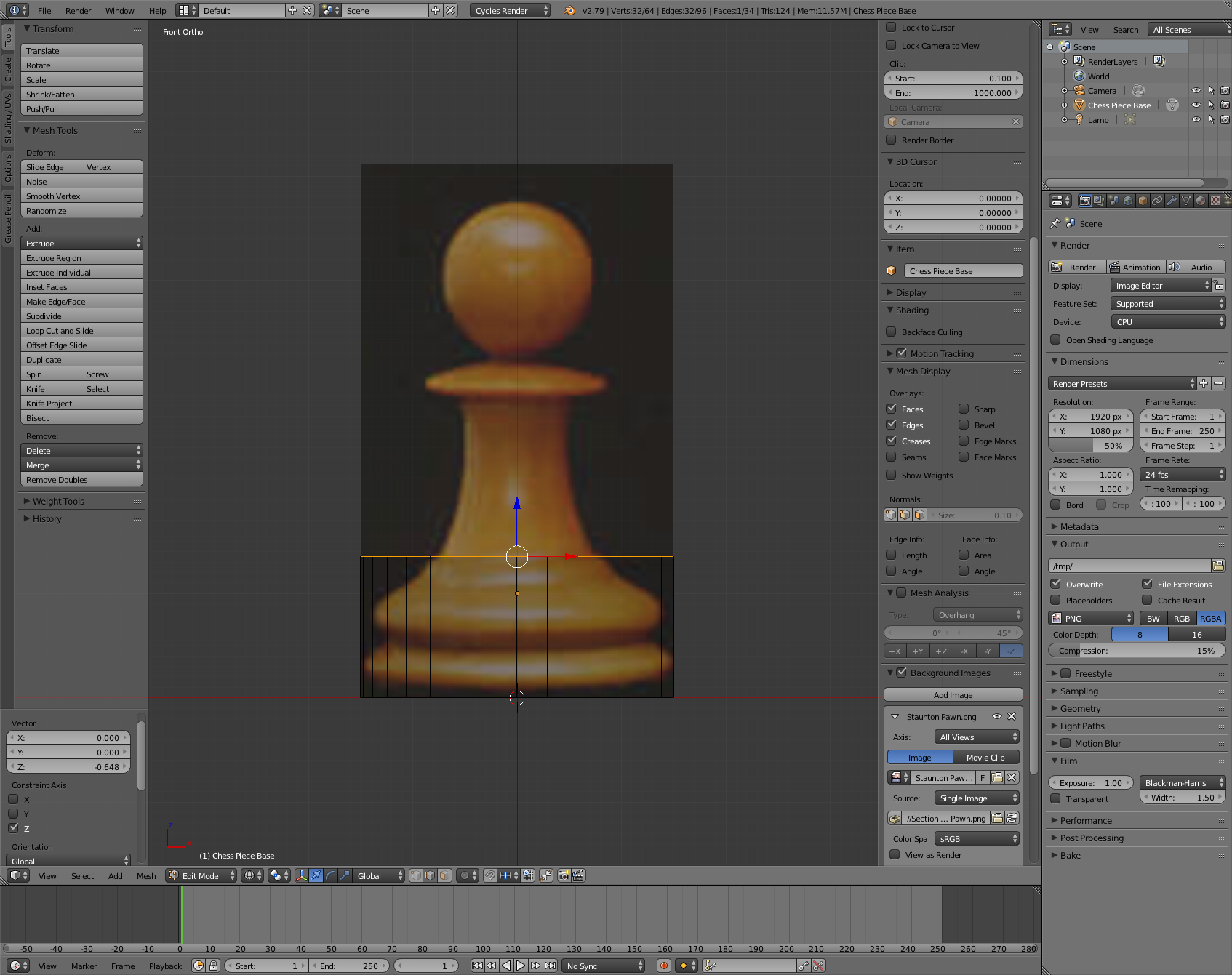Switch to the Shading / UVs tool shelf tab
The width and height of the screenshot is (1232, 975).
point(7,117)
